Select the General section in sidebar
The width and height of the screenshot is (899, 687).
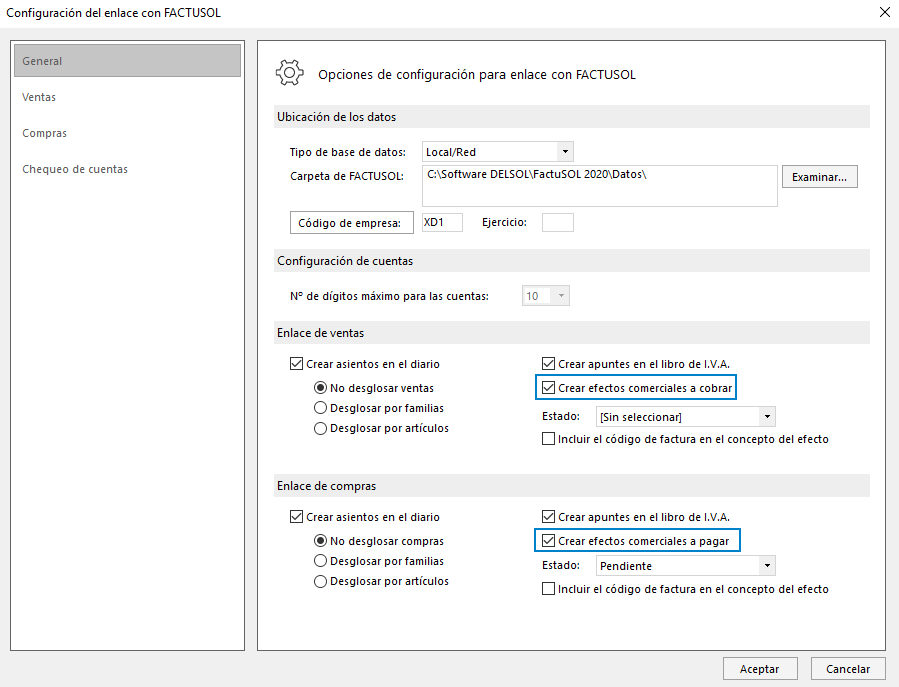tap(127, 61)
